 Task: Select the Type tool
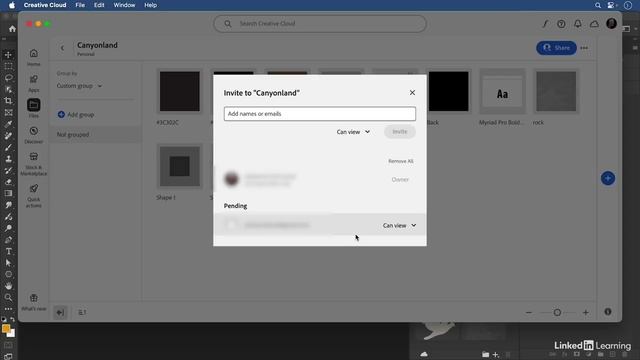(8, 251)
